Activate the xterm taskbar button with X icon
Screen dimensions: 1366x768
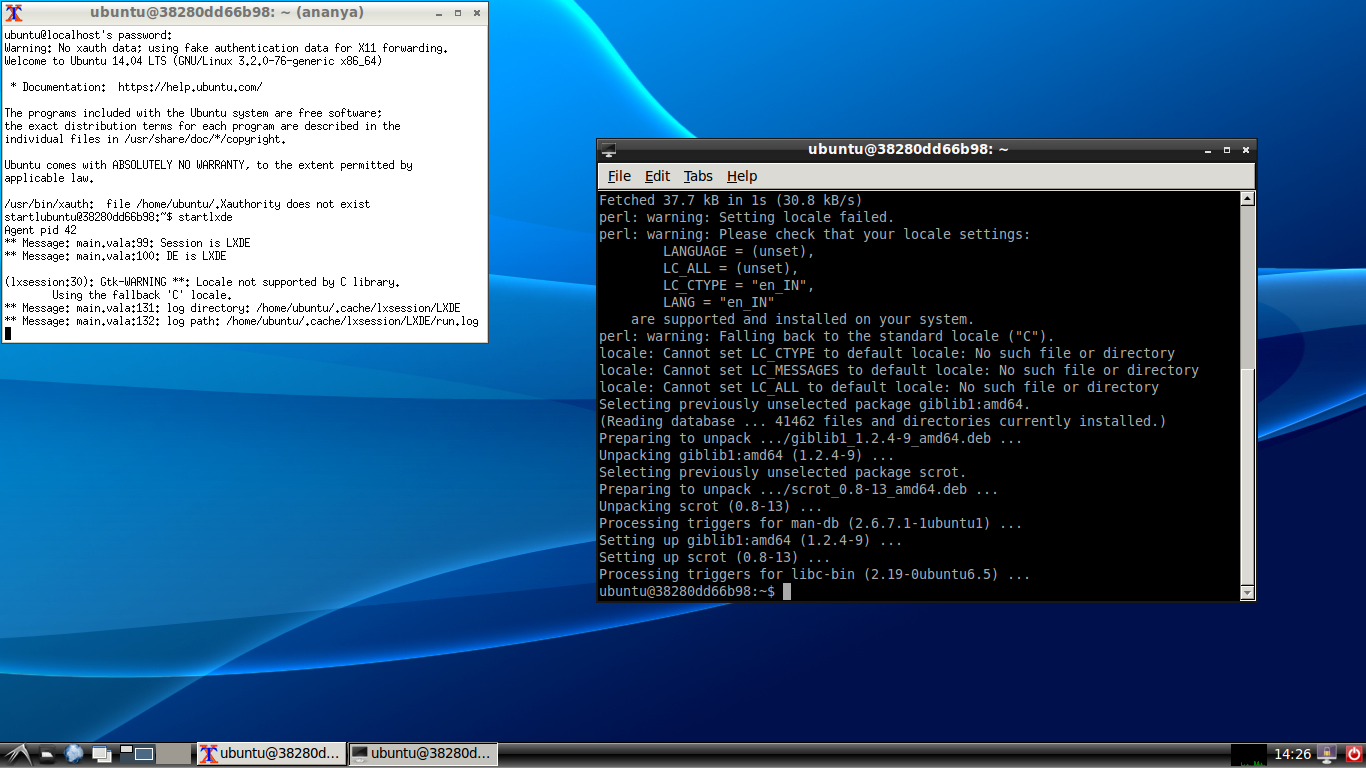pyautogui.click(x=271, y=754)
